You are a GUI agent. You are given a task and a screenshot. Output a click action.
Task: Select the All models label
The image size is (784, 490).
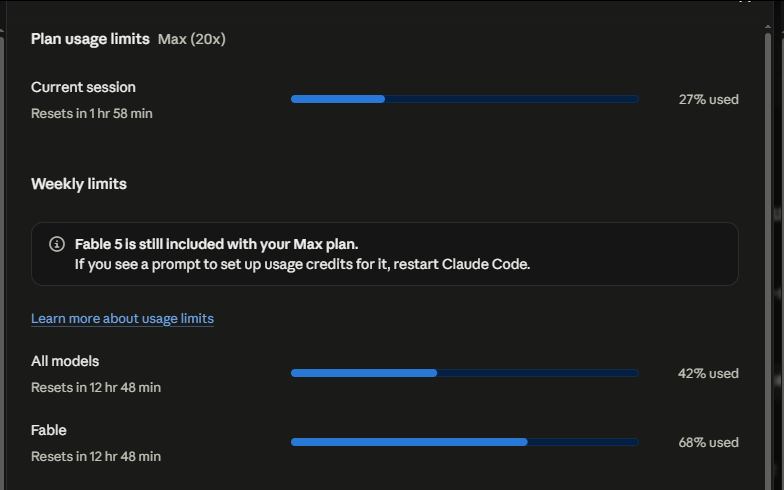coord(65,361)
